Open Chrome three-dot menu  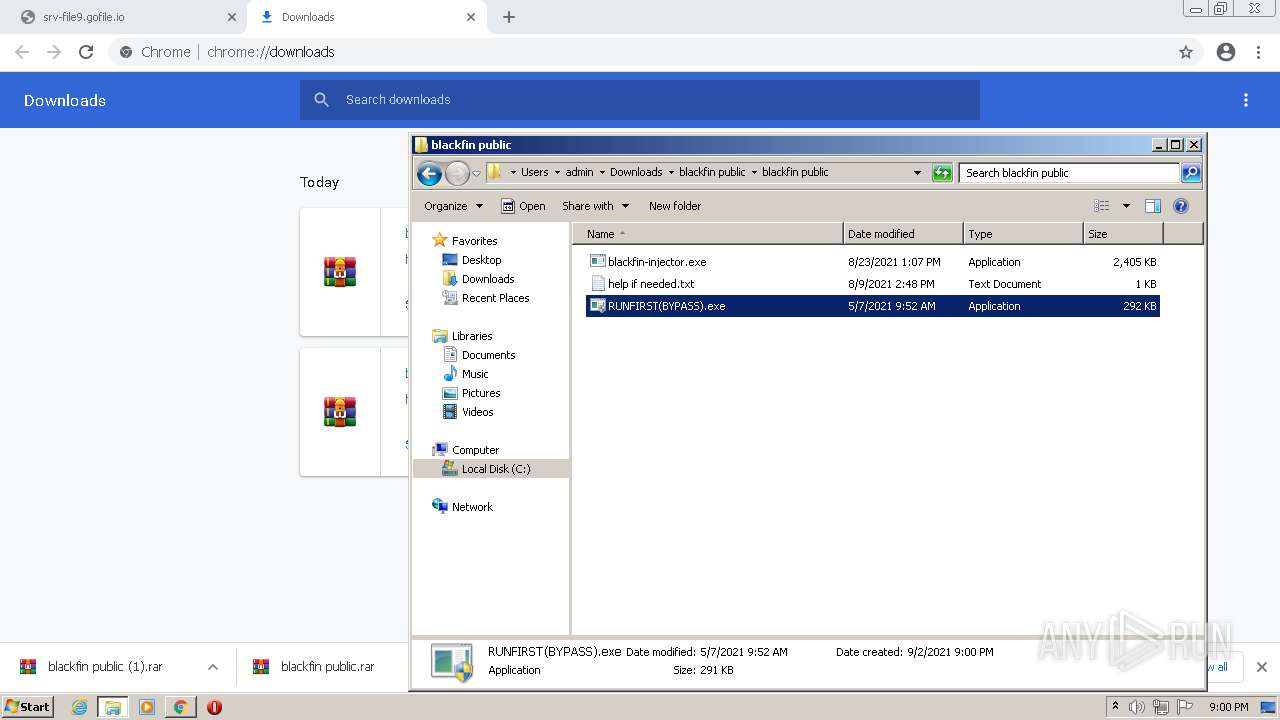pyautogui.click(x=1259, y=52)
